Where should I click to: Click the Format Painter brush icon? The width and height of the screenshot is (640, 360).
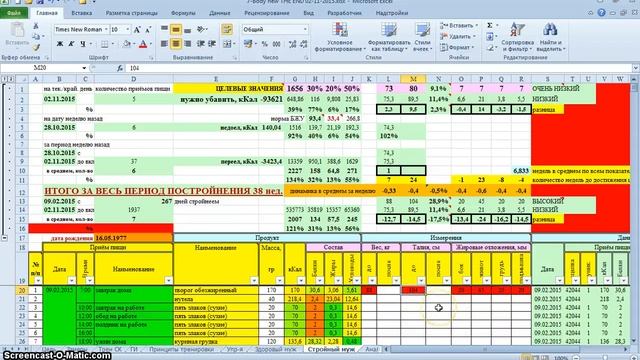36,47
